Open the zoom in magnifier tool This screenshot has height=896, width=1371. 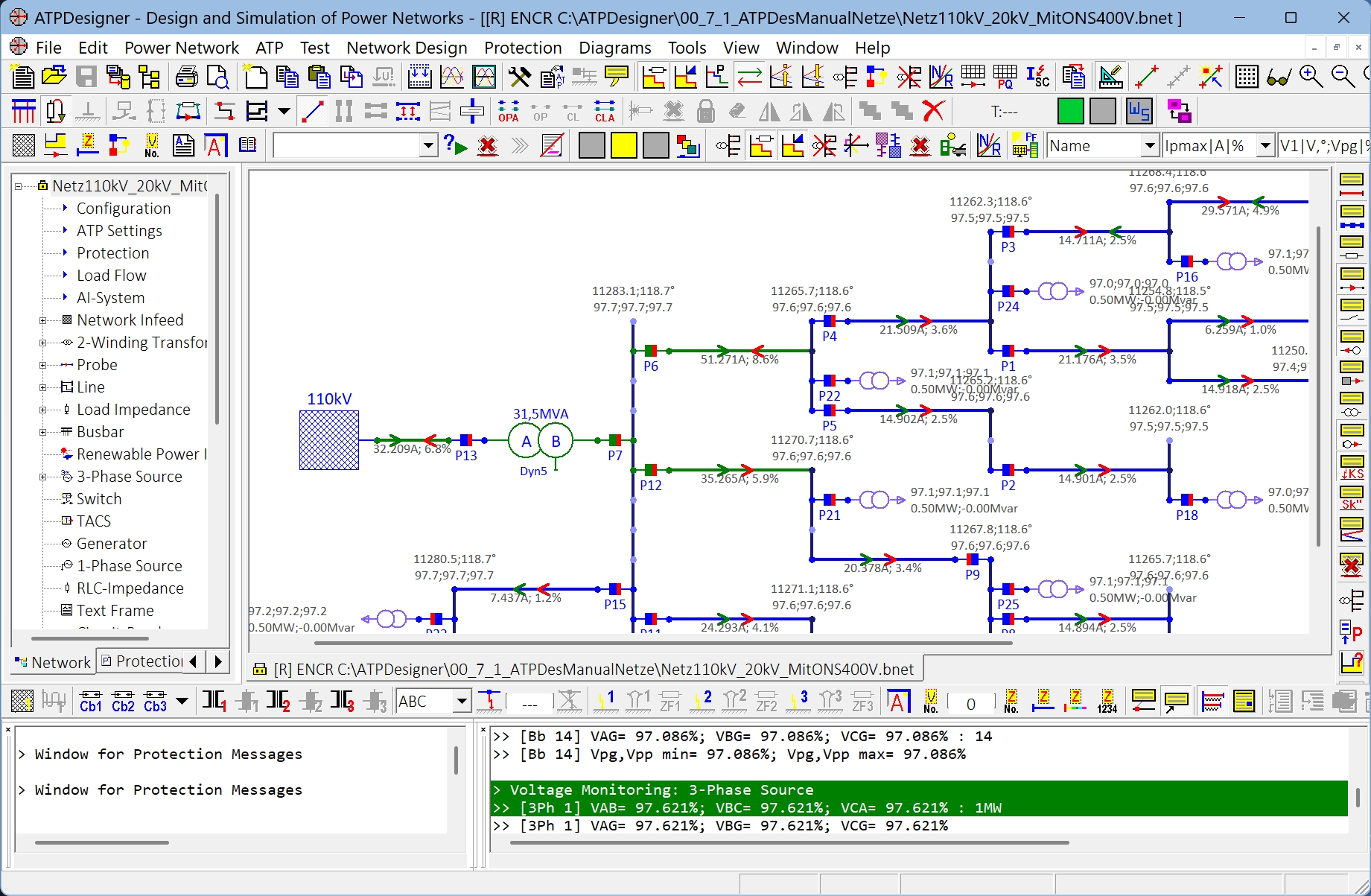(x=1311, y=77)
